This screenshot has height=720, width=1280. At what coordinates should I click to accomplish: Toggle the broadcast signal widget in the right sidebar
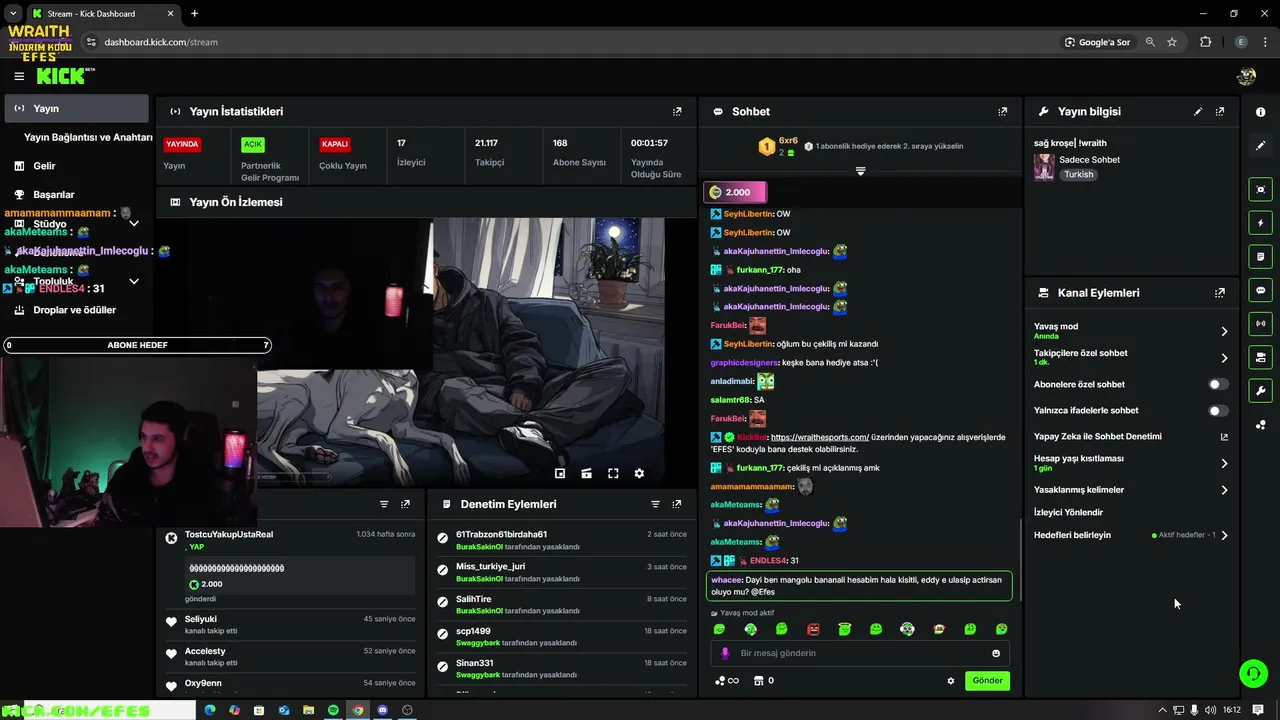(1260, 324)
